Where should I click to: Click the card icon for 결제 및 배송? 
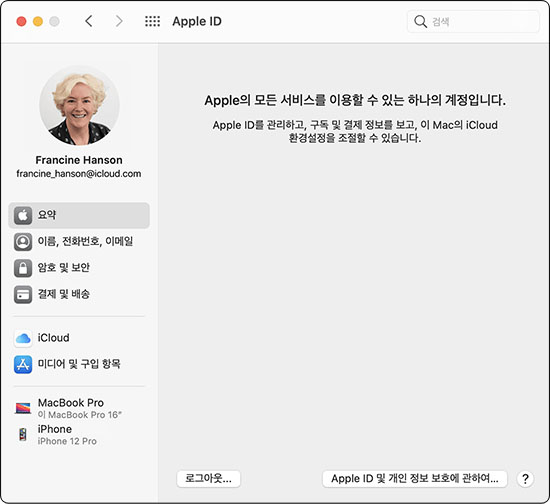coord(23,294)
